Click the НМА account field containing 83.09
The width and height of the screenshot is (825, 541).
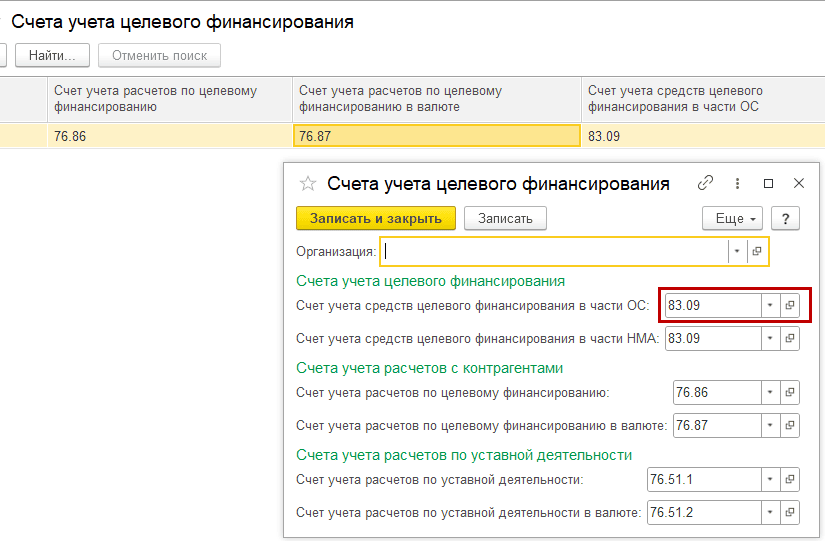click(713, 338)
